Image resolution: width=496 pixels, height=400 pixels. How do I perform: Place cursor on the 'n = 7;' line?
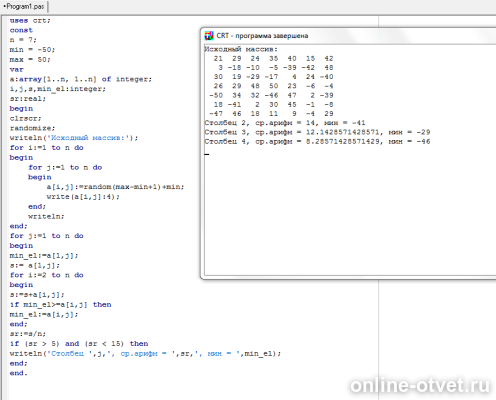click(23, 40)
